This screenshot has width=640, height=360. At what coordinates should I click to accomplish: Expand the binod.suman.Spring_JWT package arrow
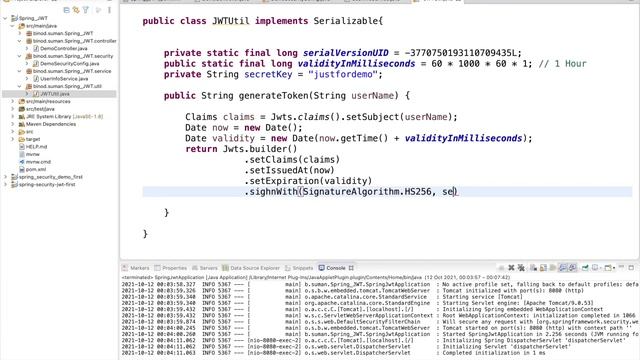(x=20, y=33)
